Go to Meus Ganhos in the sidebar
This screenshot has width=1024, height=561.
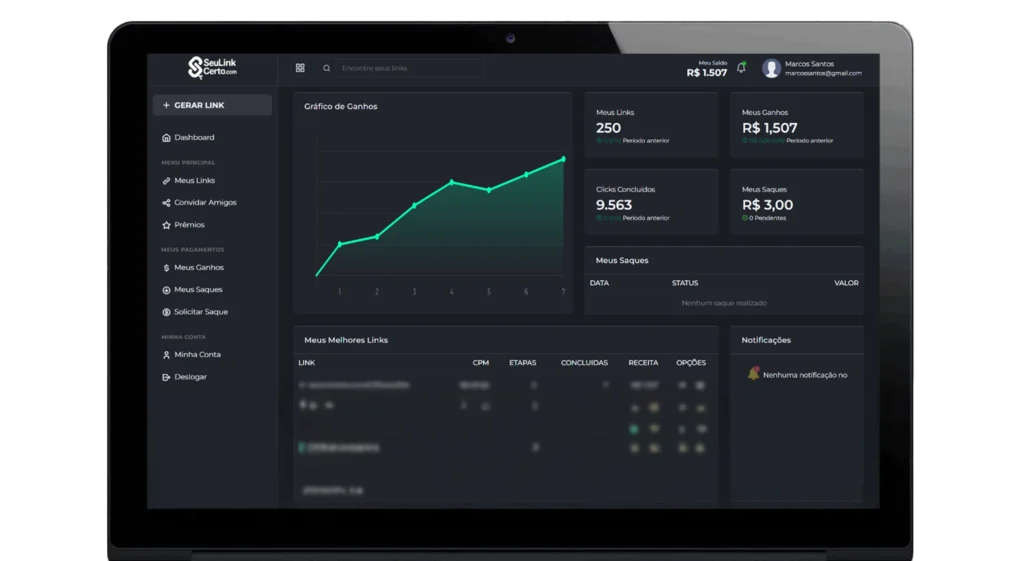[198, 268]
